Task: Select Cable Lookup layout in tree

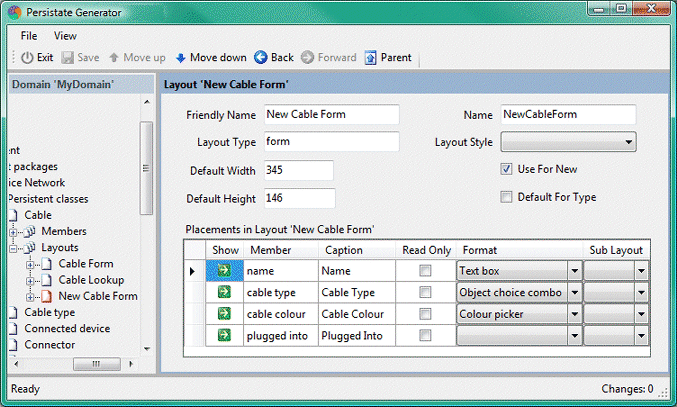Action: (91, 280)
